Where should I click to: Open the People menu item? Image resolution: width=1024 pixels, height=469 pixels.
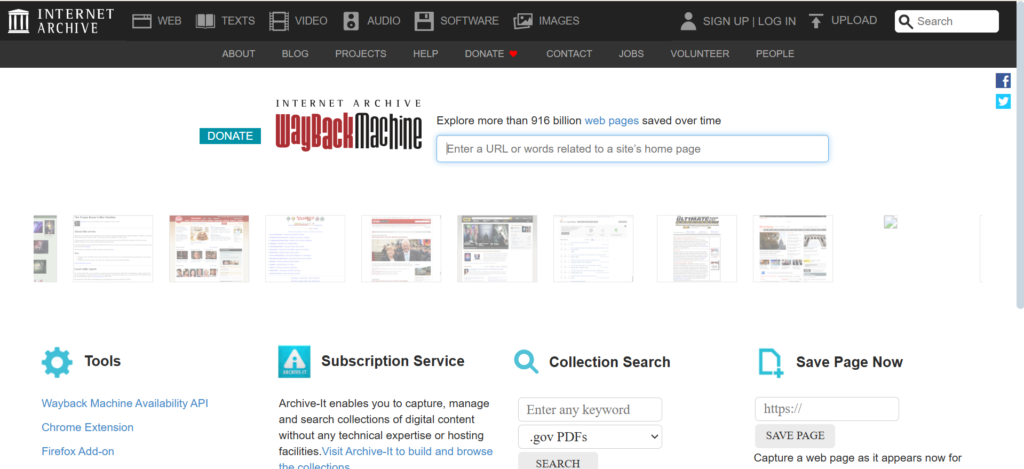tap(775, 54)
